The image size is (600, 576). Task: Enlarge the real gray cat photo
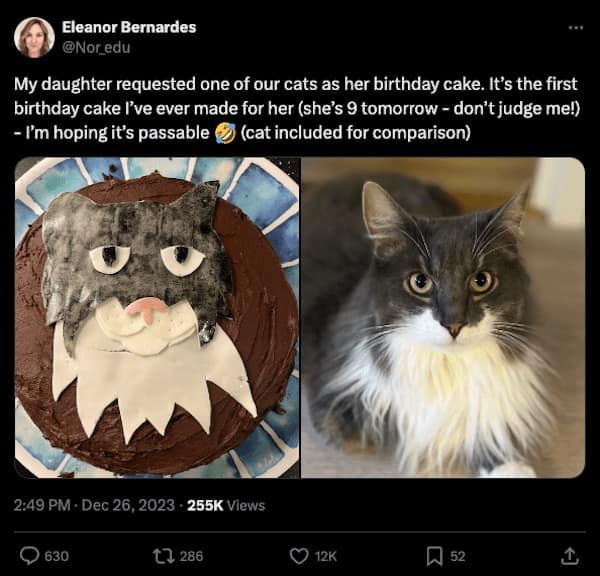click(x=443, y=317)
